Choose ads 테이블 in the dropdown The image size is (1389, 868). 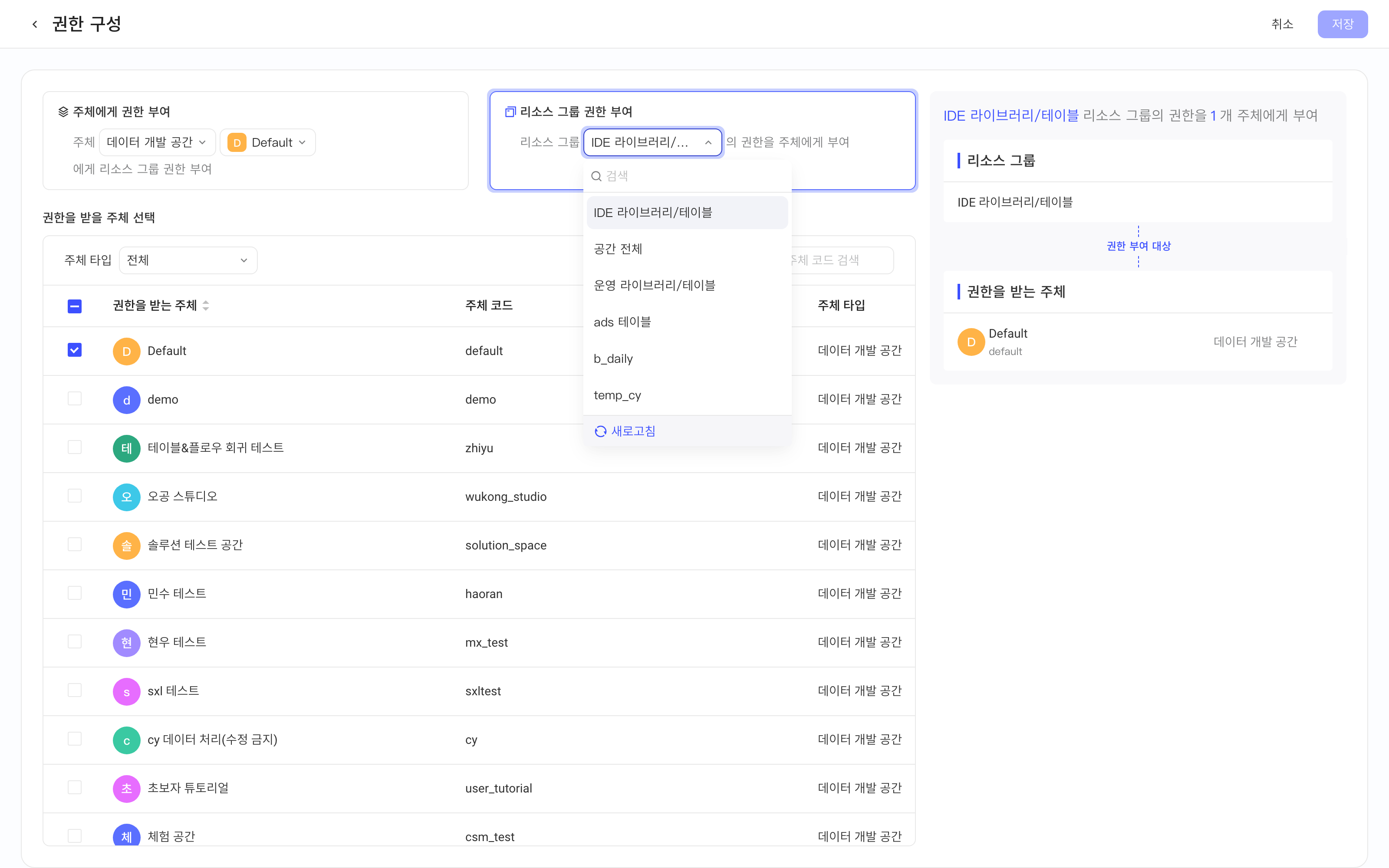(x=687, y=322)
